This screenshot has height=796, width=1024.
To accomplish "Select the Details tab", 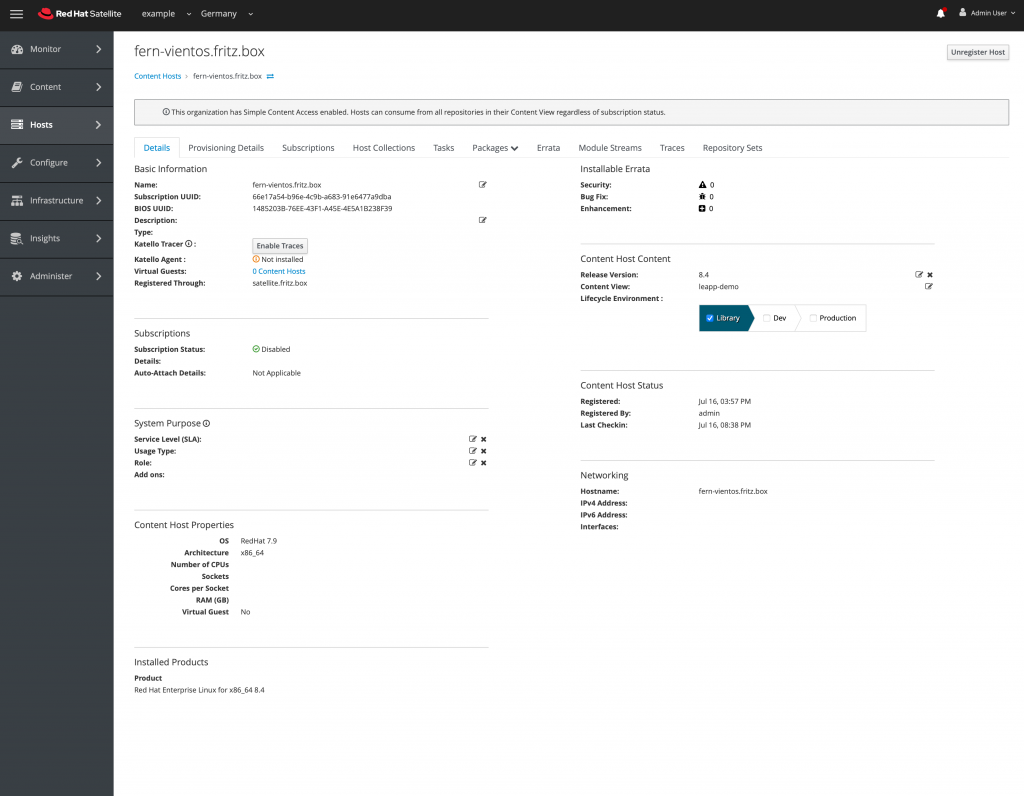I will pyautogui.click(x=157, y=148).
